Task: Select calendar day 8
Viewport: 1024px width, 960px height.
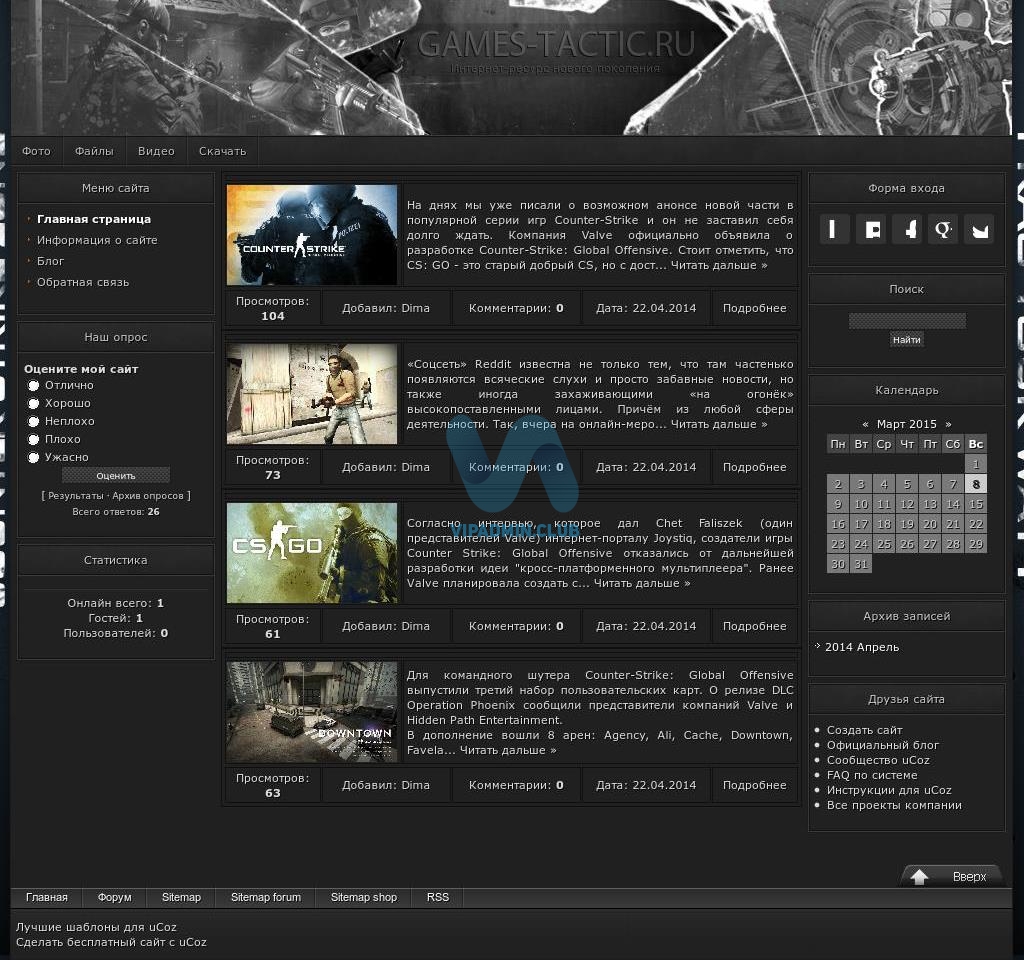Action: point(976,484)
